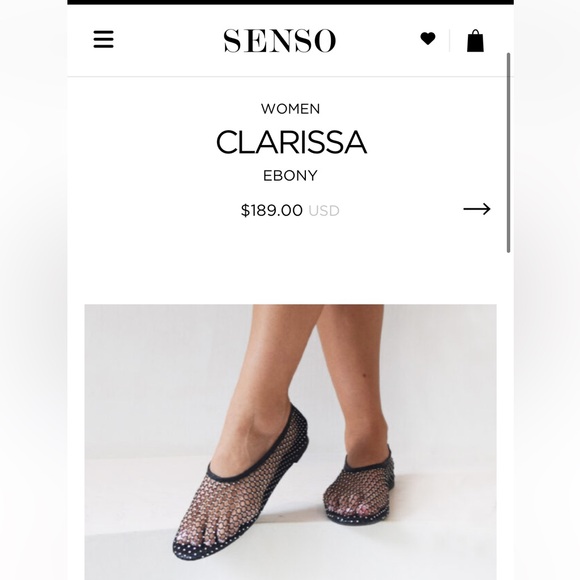This screenshot has height=580, width=580.
Task: Open the wishlist heart icon
Action: (x=428, y=38)
